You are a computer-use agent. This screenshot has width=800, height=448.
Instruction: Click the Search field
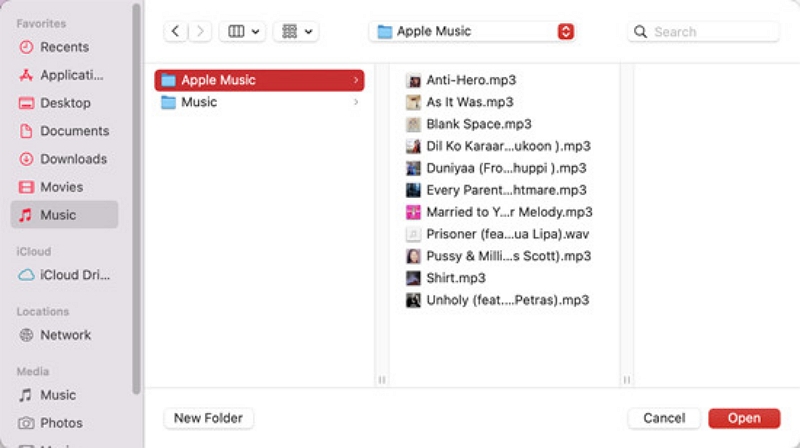pos(703,32)
